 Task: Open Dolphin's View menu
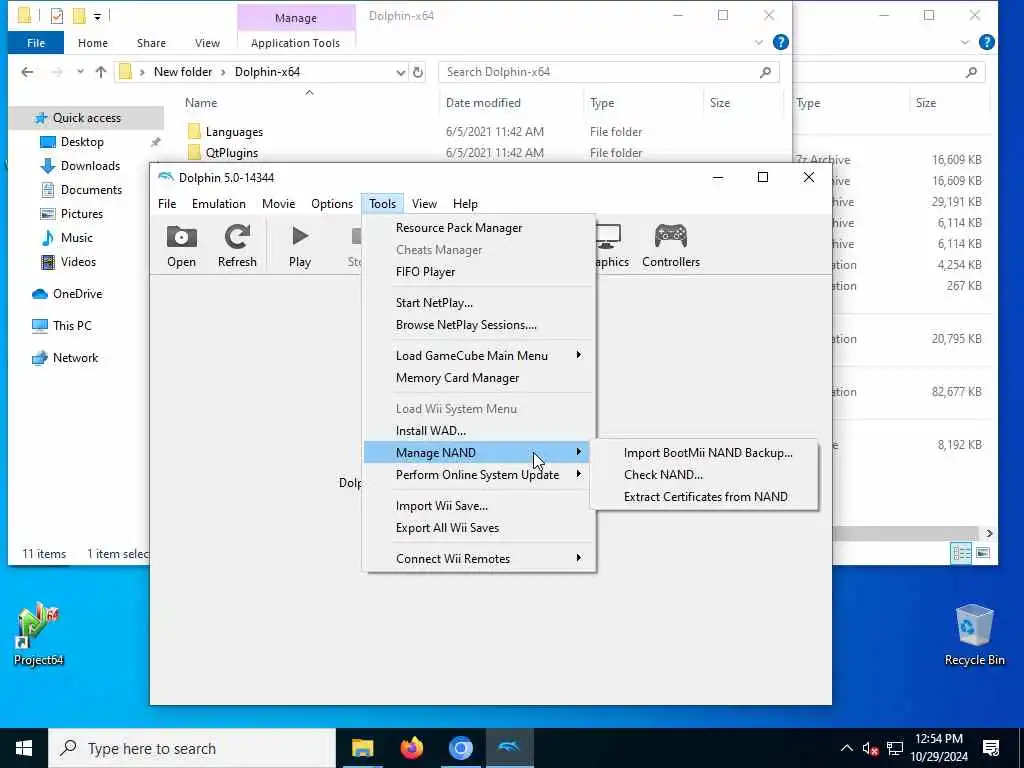pyautogui.click(x=424, y=204)
